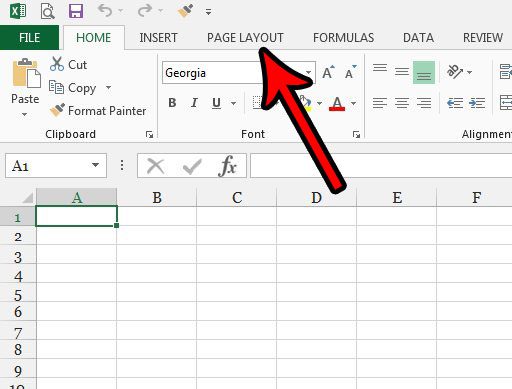Expand the font color dropdown arrow
Viewport: 512px width, 389px height.
click(354, 103)
